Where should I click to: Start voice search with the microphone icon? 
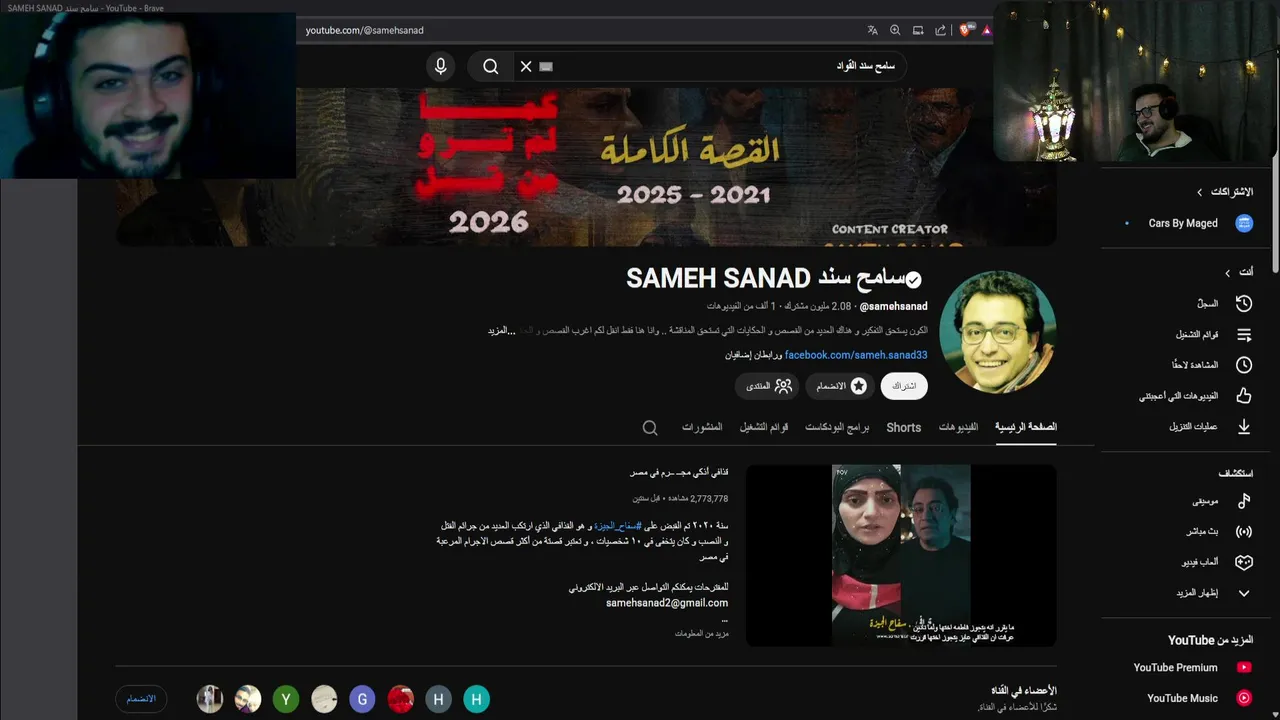441,66
